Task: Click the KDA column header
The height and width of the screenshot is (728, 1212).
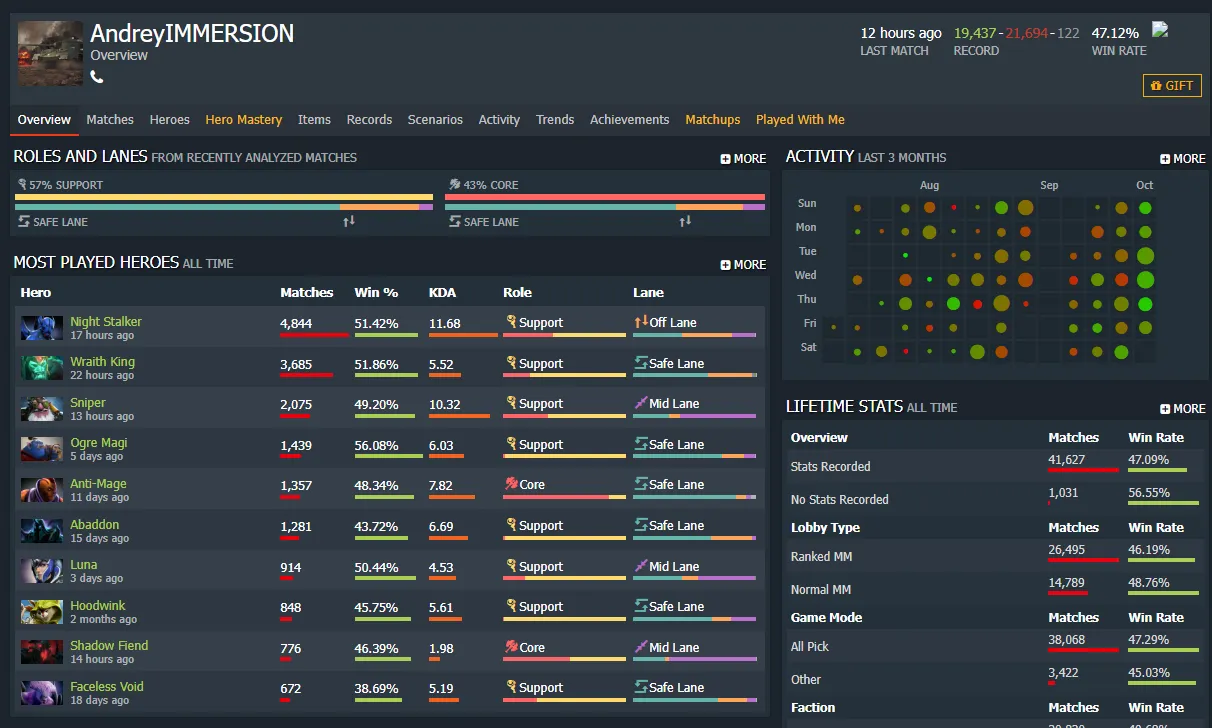Action: (x=442, y=292)
